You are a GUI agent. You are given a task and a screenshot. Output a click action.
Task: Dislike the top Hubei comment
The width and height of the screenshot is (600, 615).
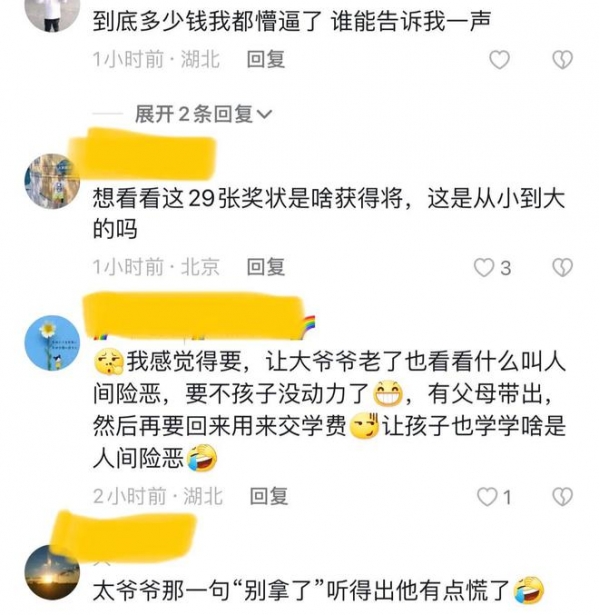[562, 60]
